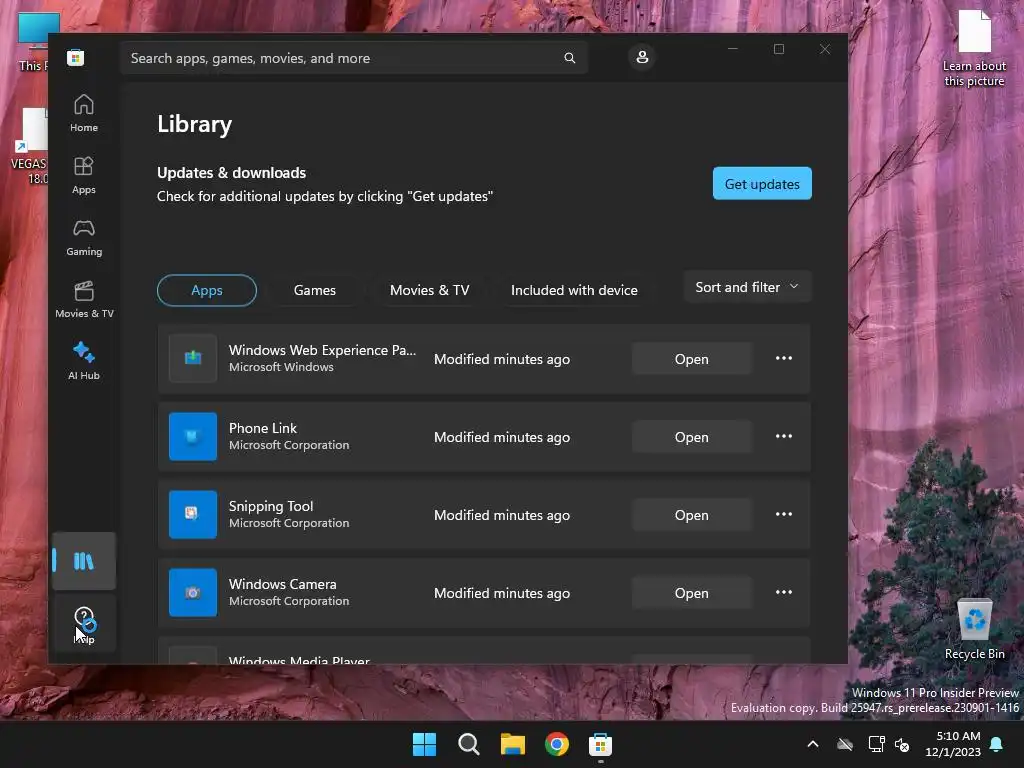Open more options for Phone Link
Screen dimensions: 1024x768
click(784, 436)
